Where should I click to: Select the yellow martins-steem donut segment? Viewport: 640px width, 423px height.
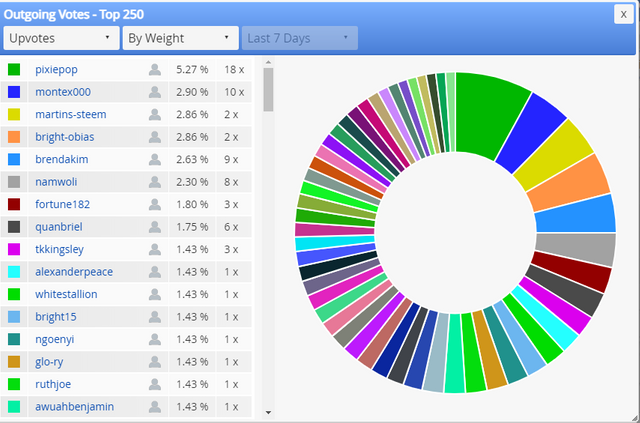tap(553, 154)
